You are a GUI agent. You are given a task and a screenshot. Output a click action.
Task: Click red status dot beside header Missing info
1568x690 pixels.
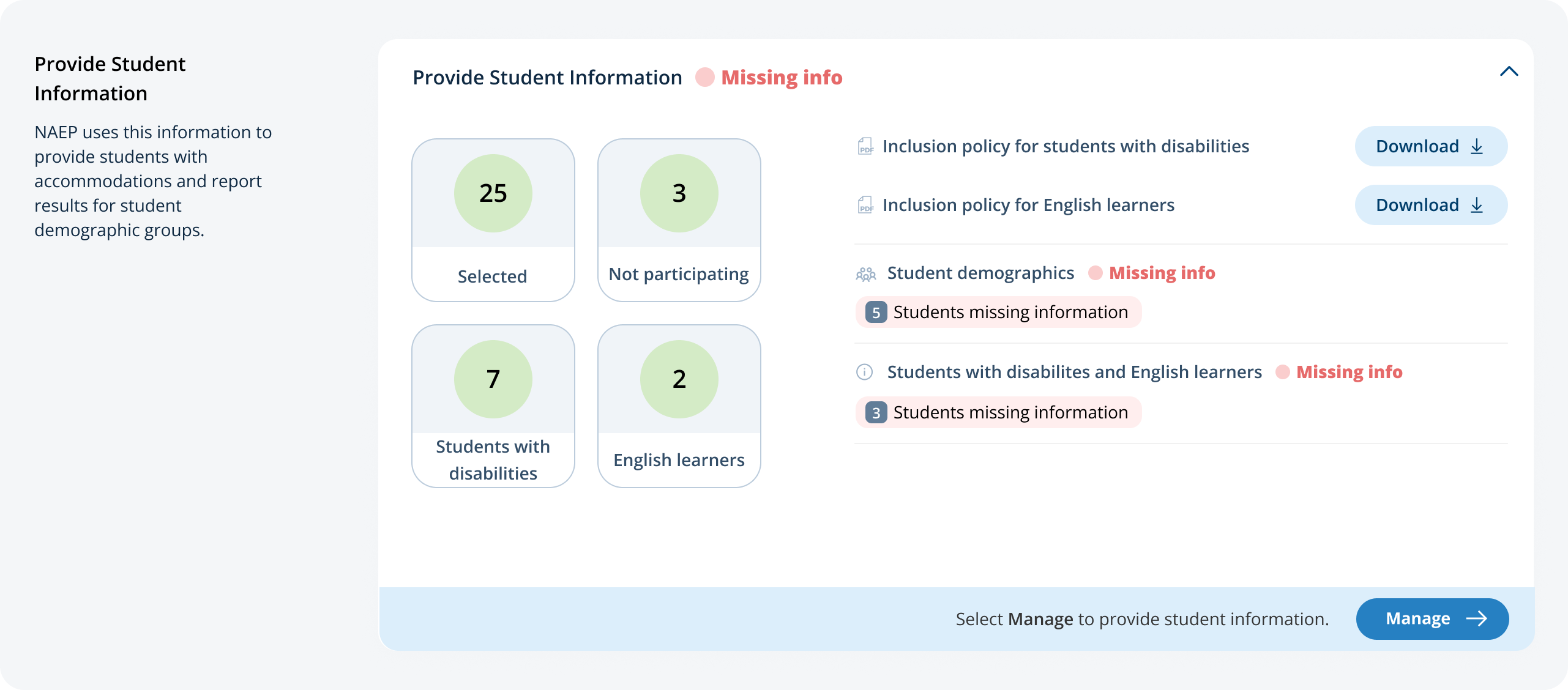pyautogui.click(x=704, y=78)
